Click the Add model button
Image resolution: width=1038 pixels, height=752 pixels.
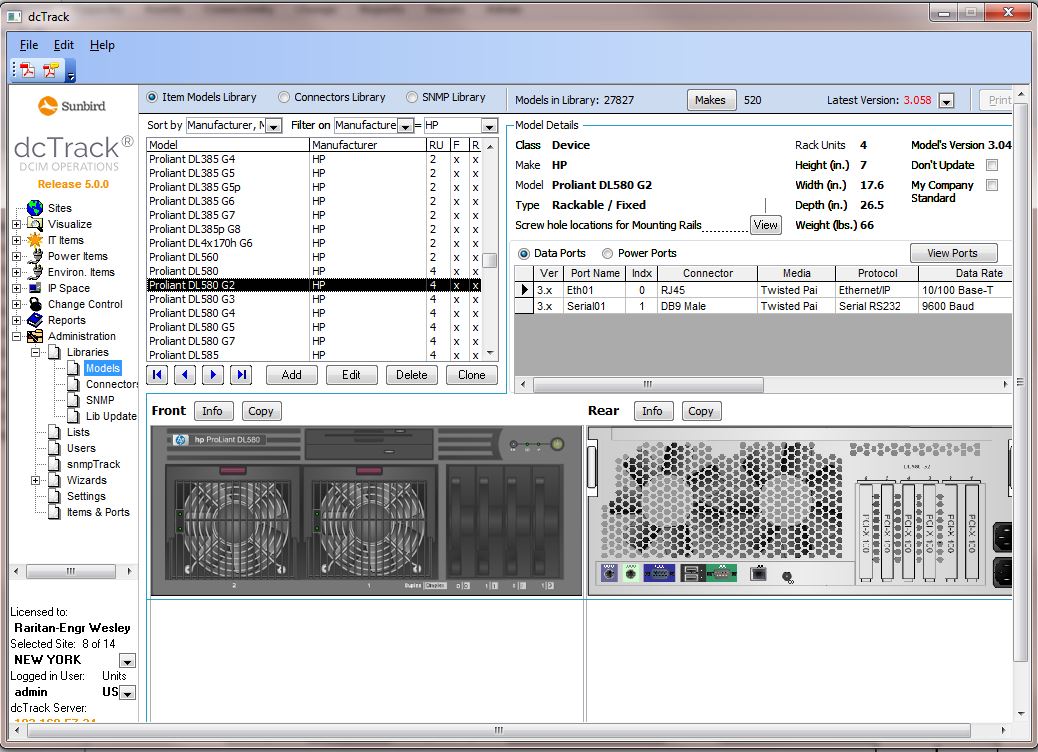point(291,375)
